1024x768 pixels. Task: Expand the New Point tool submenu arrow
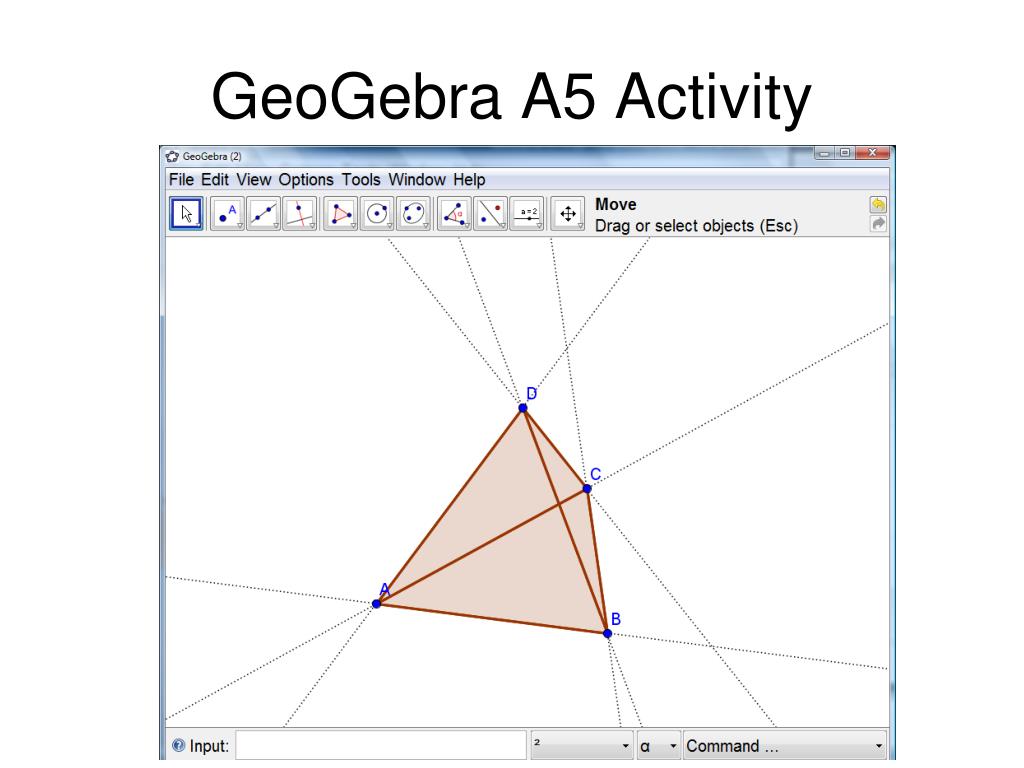(240, 226)
